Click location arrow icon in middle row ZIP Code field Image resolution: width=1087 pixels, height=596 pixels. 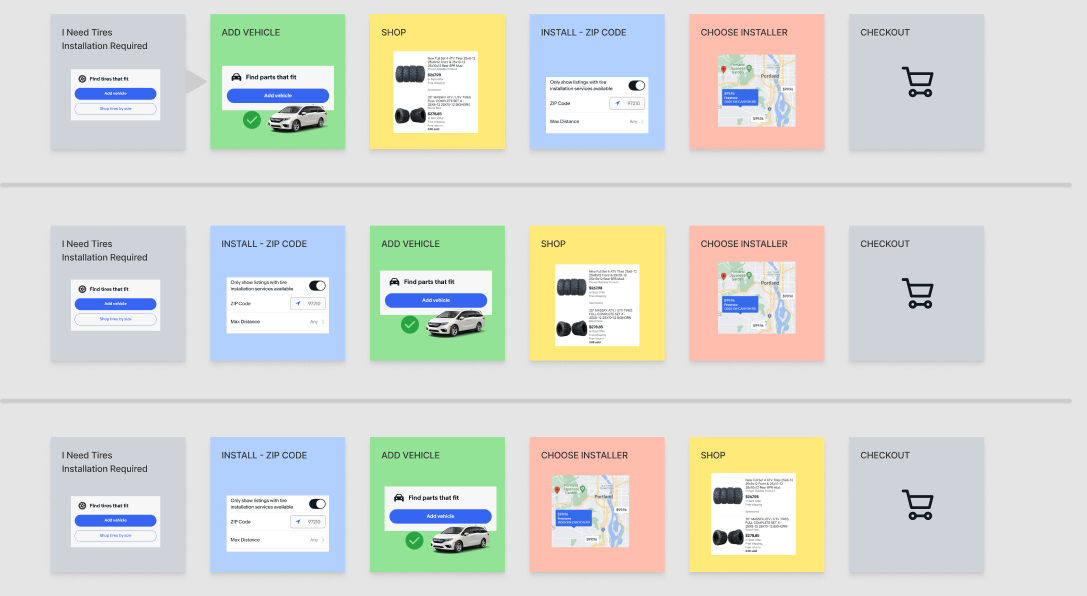point(298,304)
